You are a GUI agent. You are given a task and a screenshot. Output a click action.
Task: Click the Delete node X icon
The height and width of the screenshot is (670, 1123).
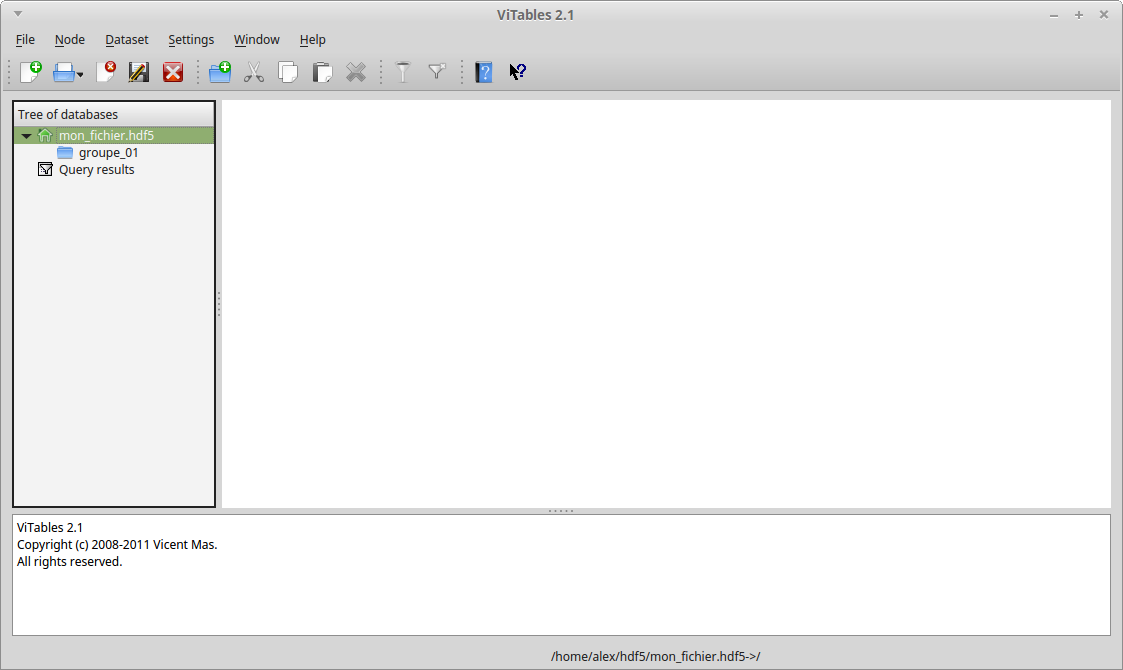coord(356,72)
